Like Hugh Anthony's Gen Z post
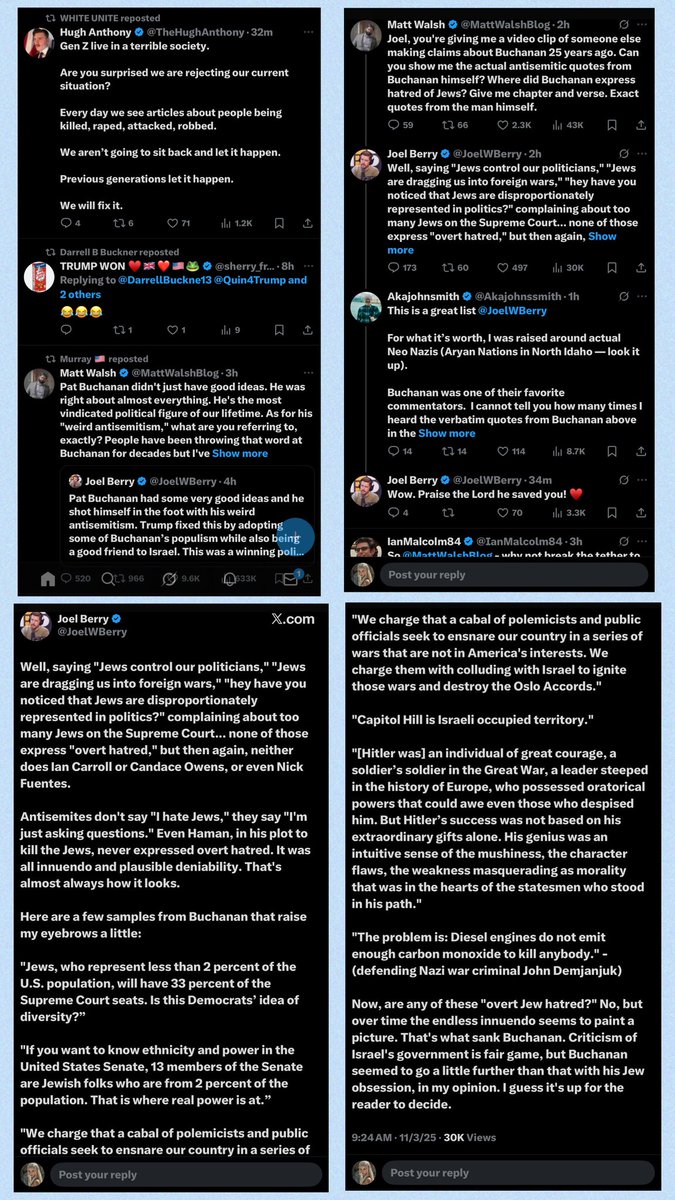 [172, 222]
